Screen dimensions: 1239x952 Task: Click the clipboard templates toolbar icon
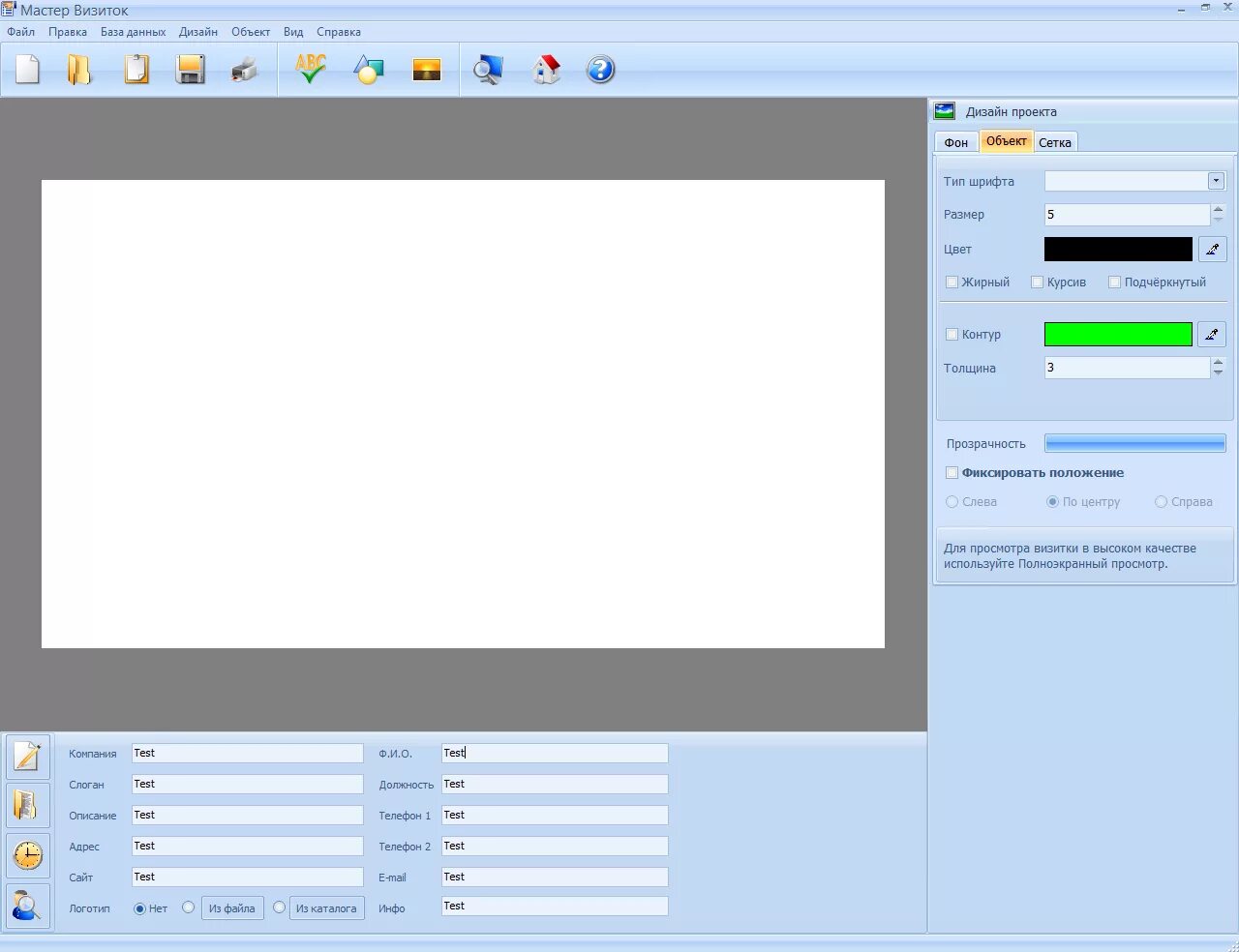(x=136, y=70)
